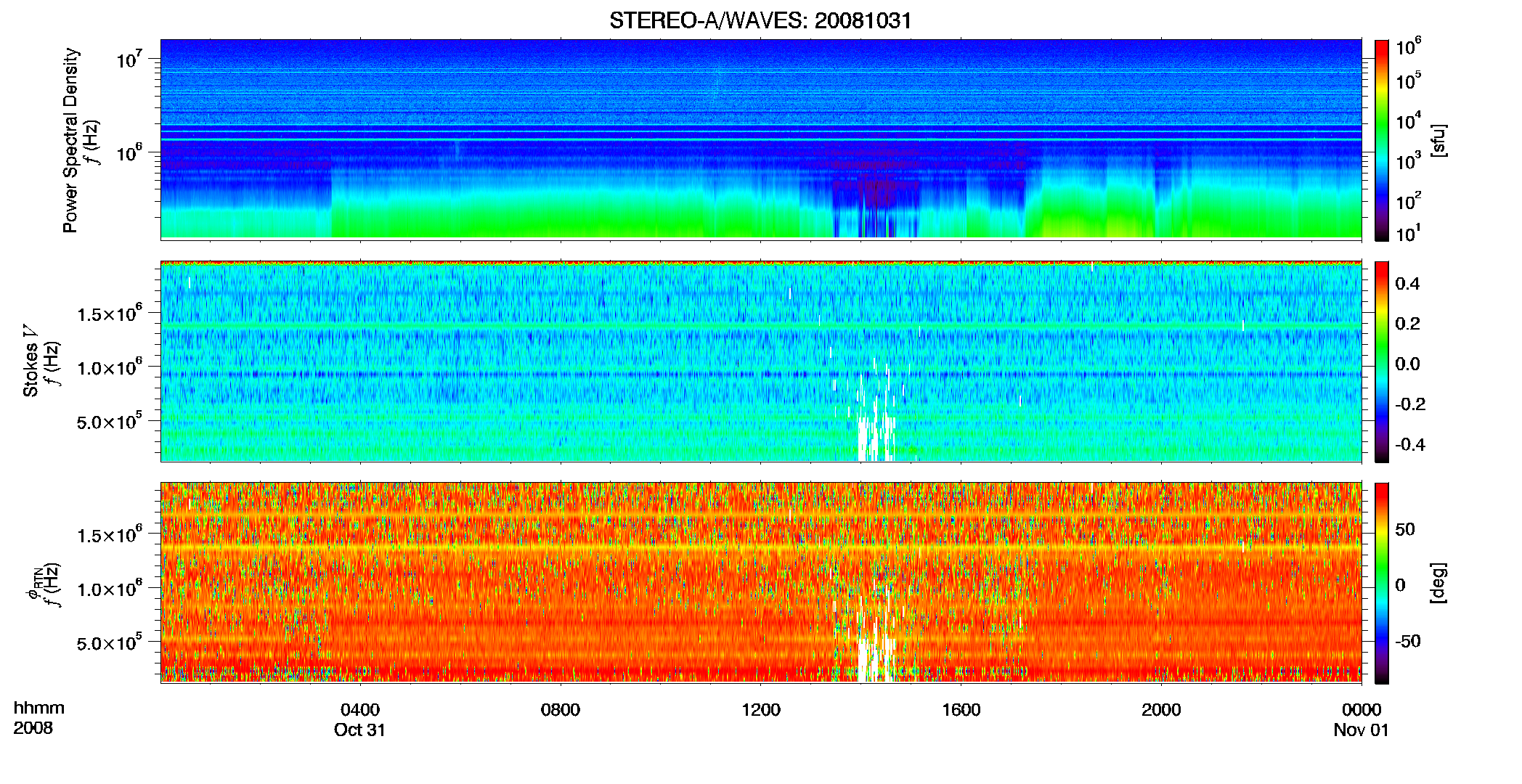Click the 10^1 value on sfu colorbar
This screenshot has height=784, width=1522.
pos(1409,233)
